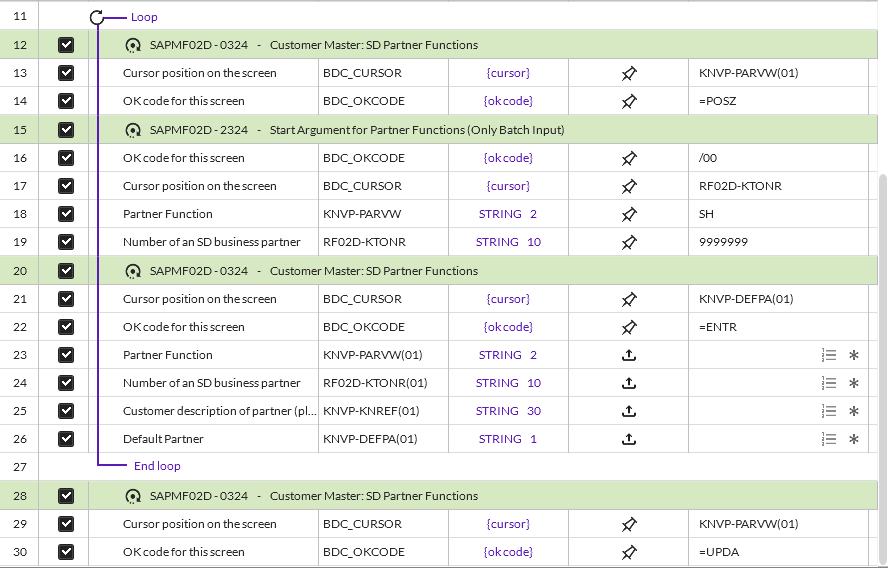The image size is (888, 568).
Task: Select STRING 2 type in row 18
Action: (x=508, y=214)
